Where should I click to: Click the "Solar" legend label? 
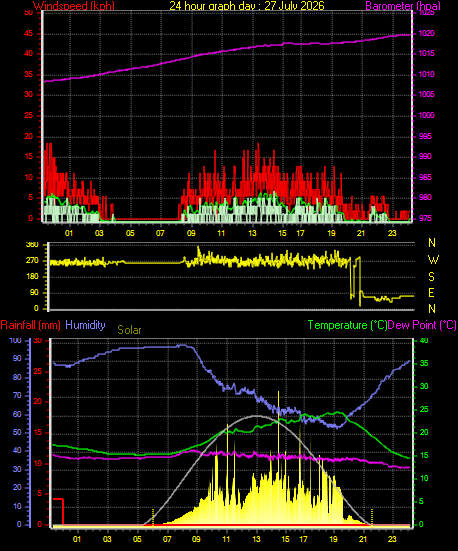coord(129,330)
